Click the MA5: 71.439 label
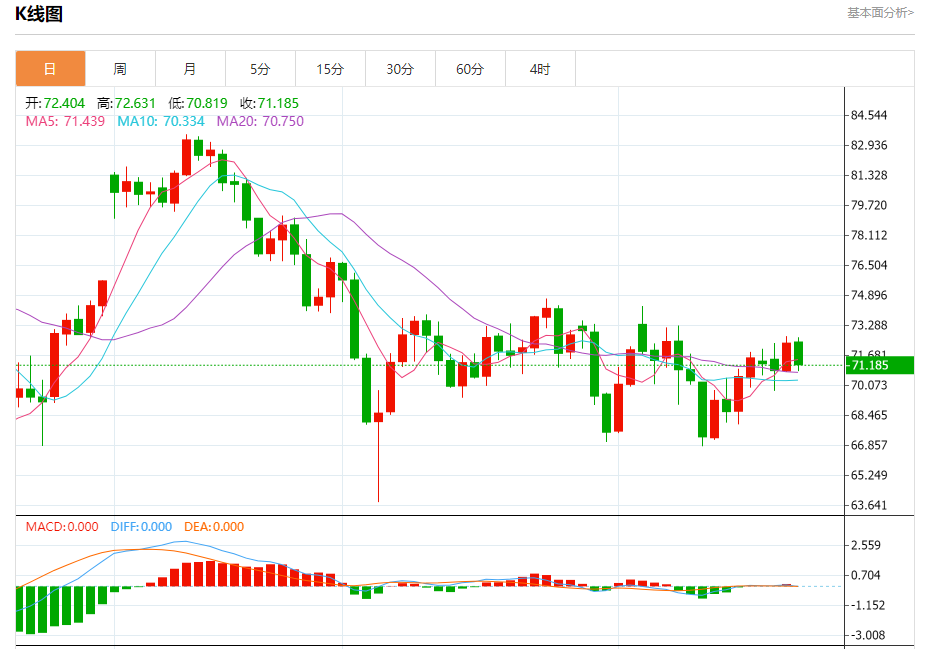 [65, 121]
